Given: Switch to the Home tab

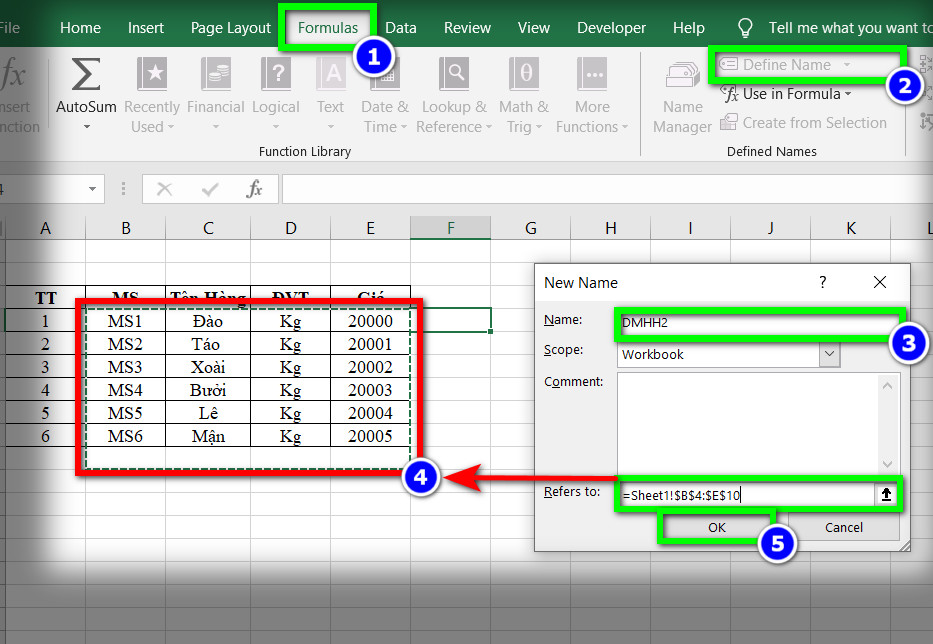Looking at the screenshot, I should point(80,27).
